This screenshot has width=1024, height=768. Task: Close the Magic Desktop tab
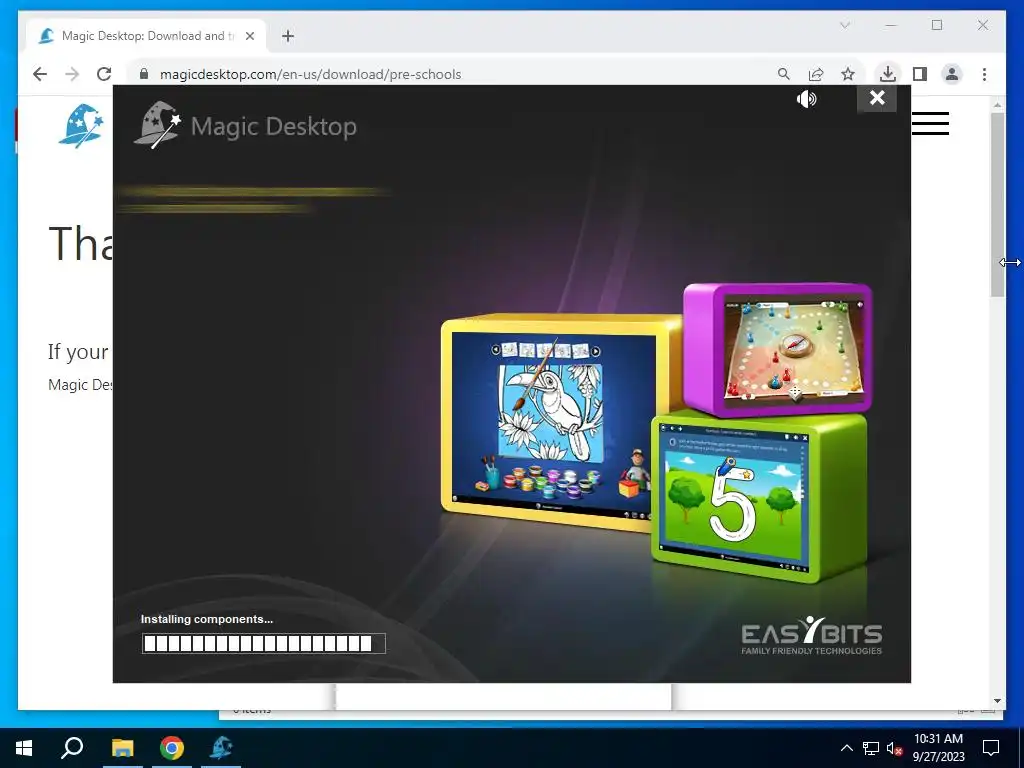click(249, 36)
